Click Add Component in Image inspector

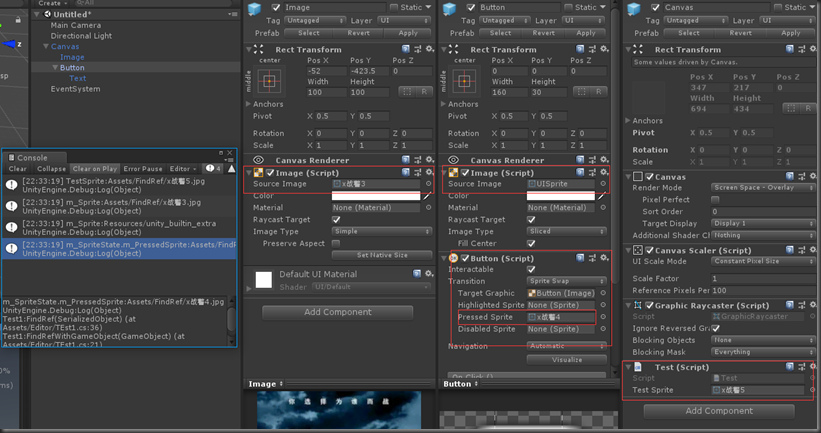[x=338, y=312]
